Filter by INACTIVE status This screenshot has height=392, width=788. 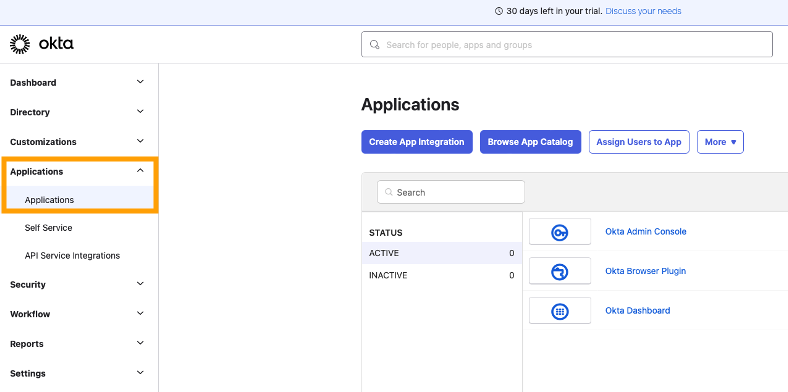point(442,275)
